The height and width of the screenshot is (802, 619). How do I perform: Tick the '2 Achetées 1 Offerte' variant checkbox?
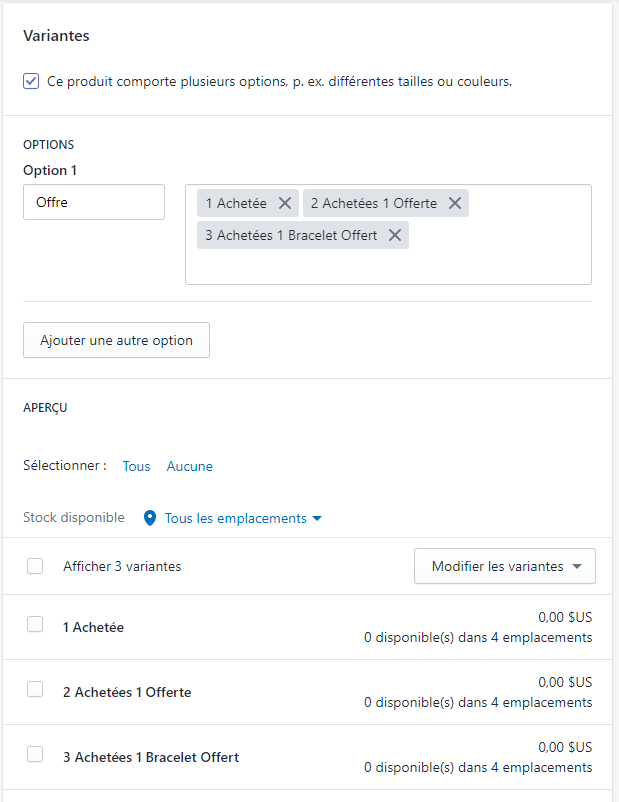(35, 689)
